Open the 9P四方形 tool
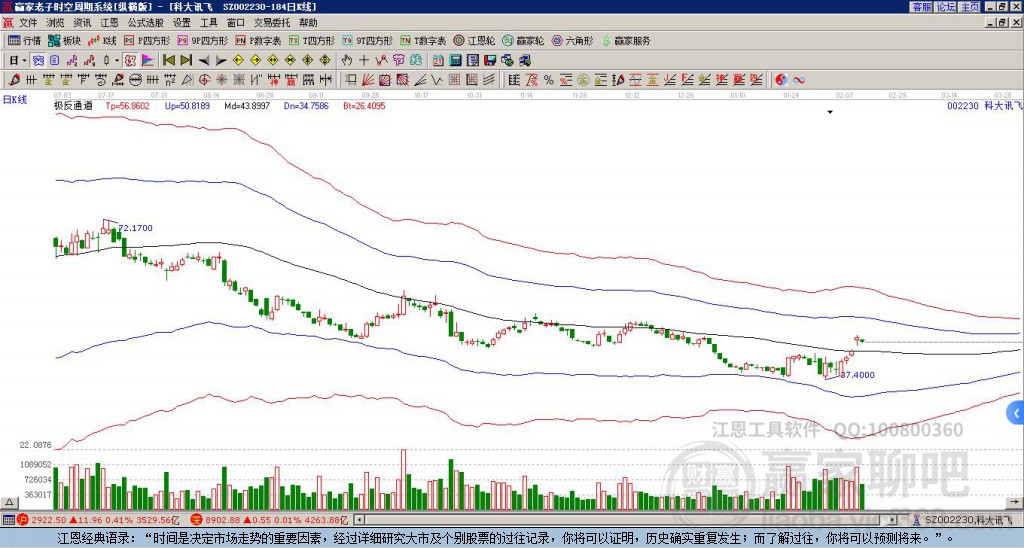This screenshot has width=1024, height=548. point(202,41)
